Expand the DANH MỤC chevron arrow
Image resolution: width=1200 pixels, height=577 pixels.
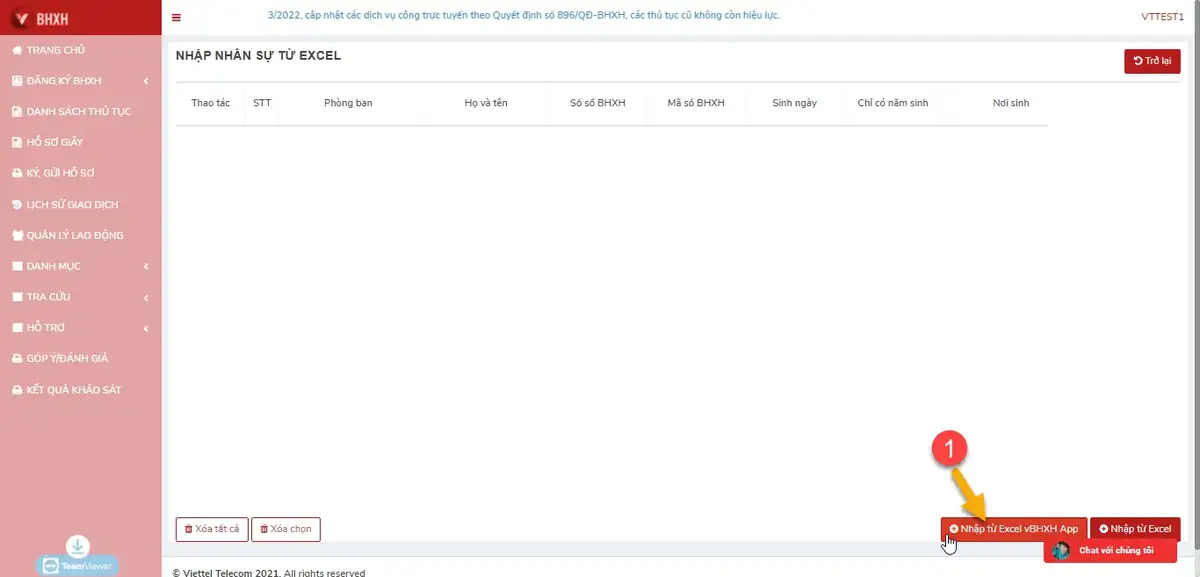[147, 266]
